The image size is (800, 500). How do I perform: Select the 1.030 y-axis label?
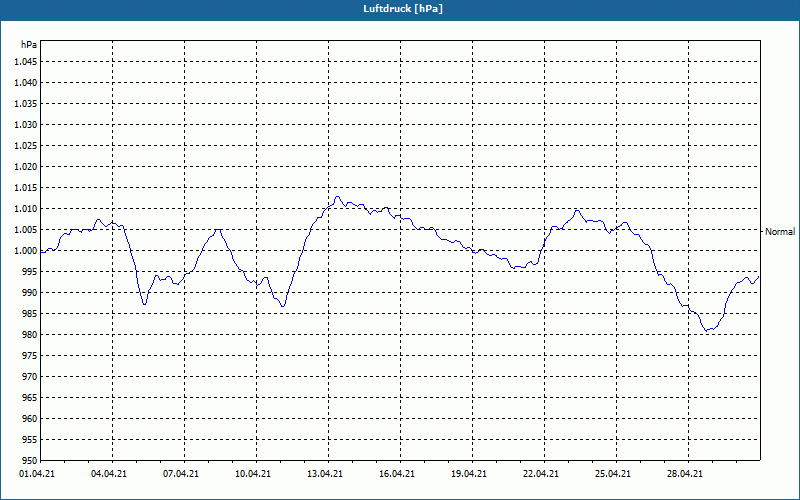26,124
